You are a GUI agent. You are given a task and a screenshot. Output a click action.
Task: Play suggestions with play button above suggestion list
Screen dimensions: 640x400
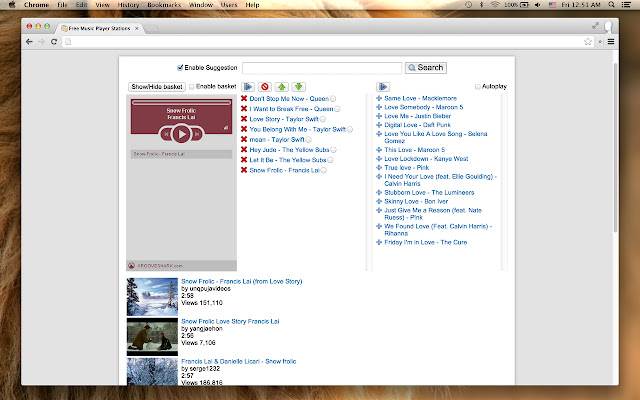(x=383, y=87)
